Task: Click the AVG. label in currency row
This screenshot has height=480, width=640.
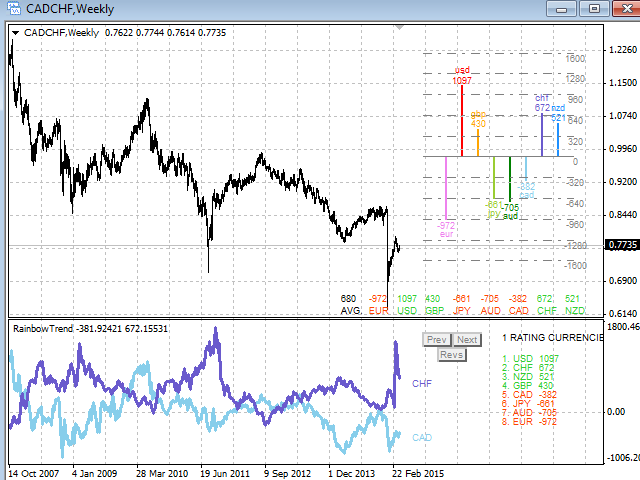Action: [349, 311]
